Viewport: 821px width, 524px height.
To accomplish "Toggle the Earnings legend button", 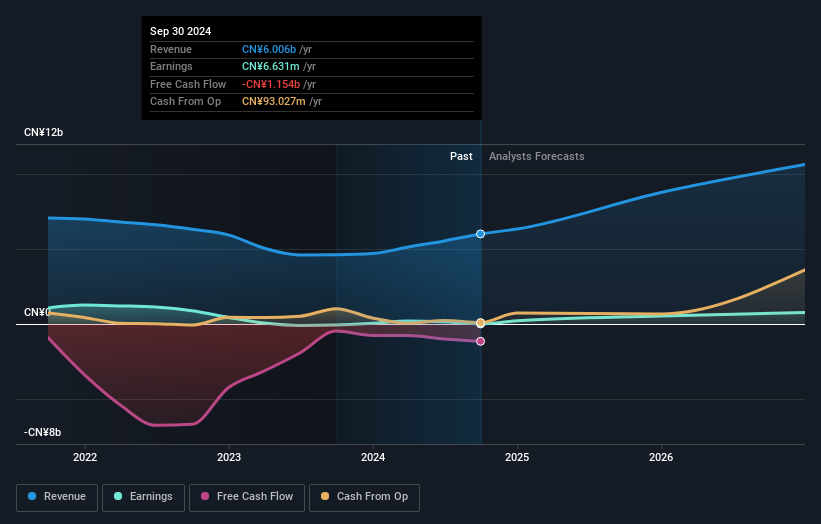I will pyautogui.click(x=143, y=497).
